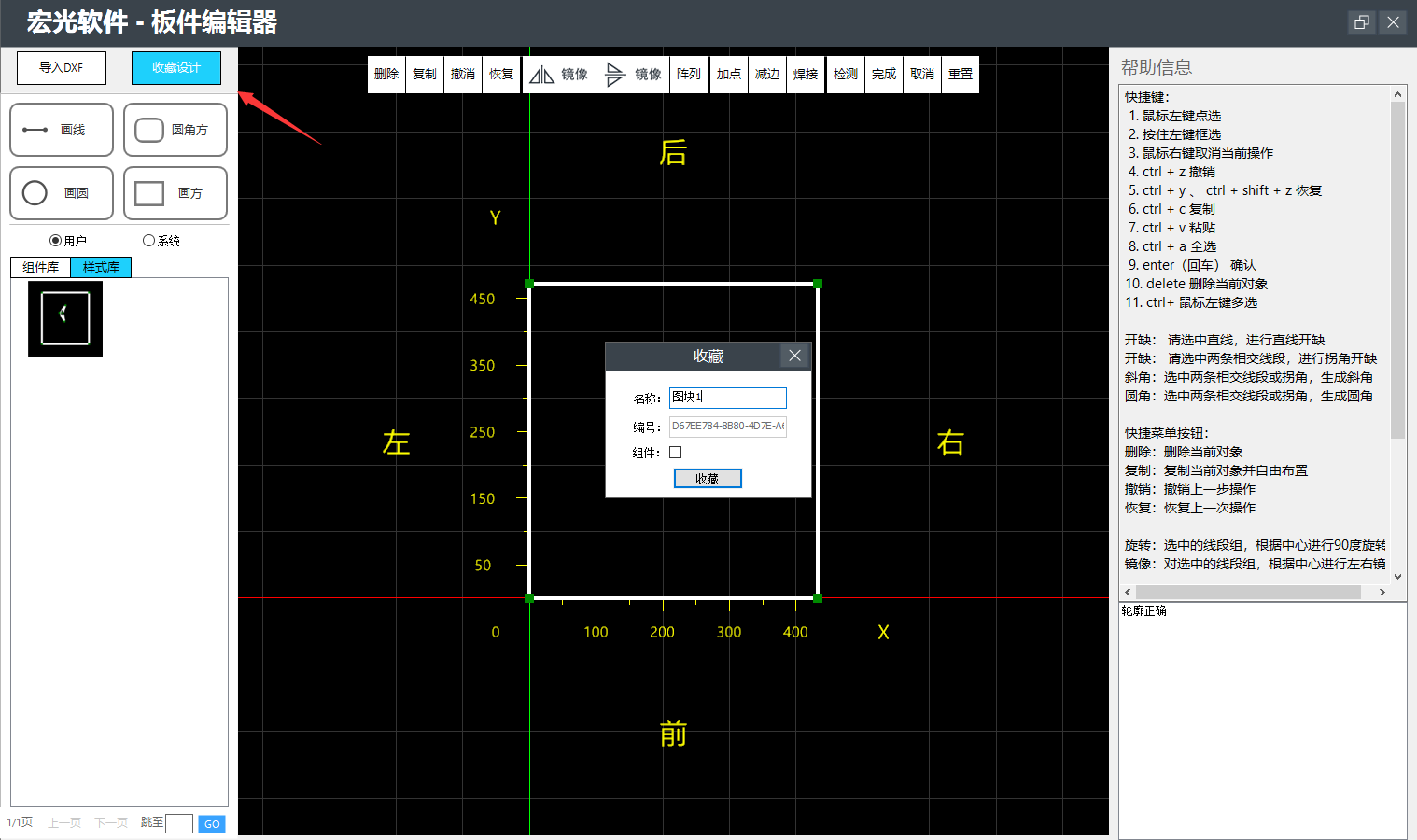This screenshot has width=1417, height=840.
Task: Toggle the 组件 checkbox in dialog
Action: (x=676, y=453)
